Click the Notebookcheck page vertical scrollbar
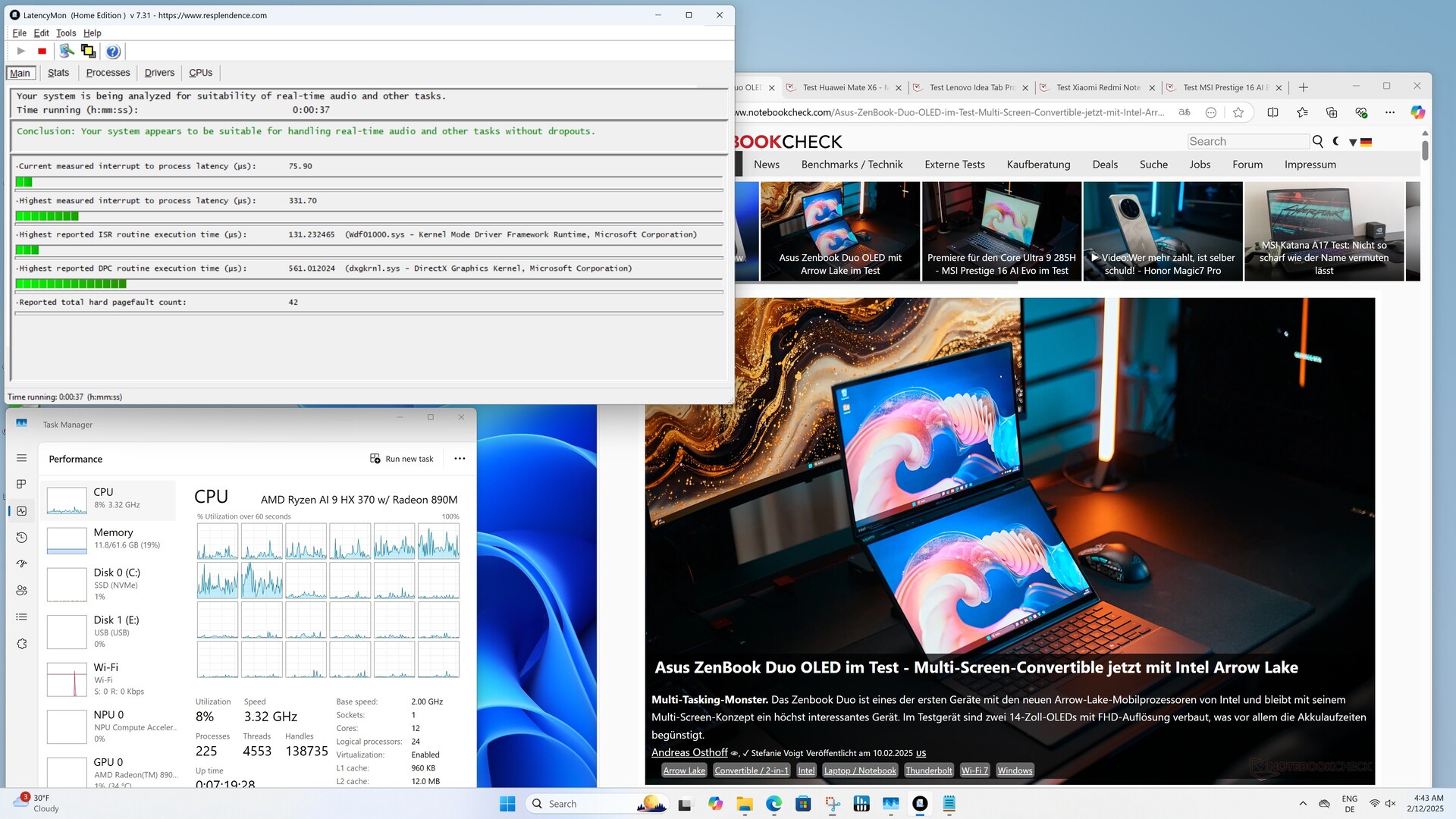 pyautogui.click(x=1425, y=151)
